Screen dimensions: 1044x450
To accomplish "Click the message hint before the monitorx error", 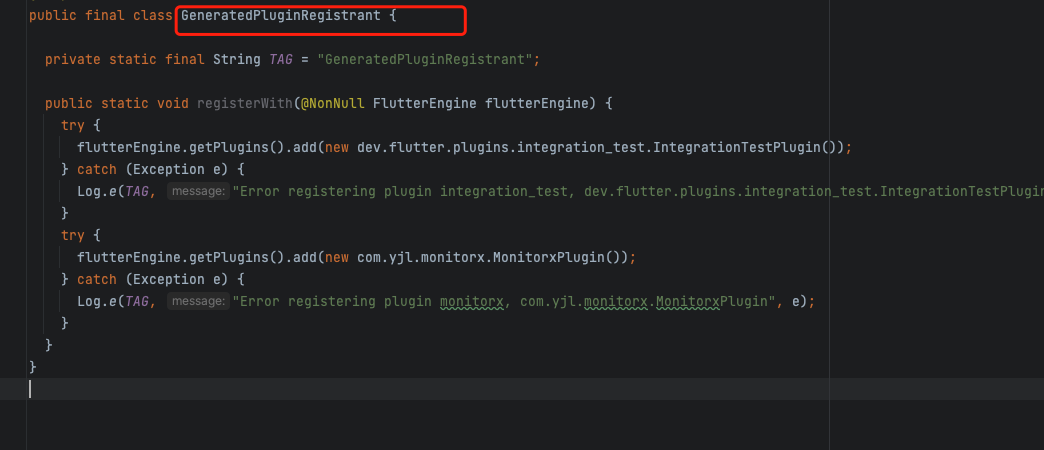I will [197, 301].
